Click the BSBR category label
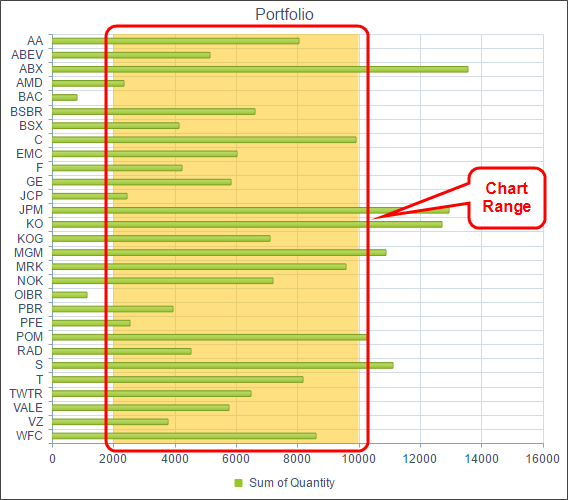Viewport: 568px width, 500px height. (26, 112)
